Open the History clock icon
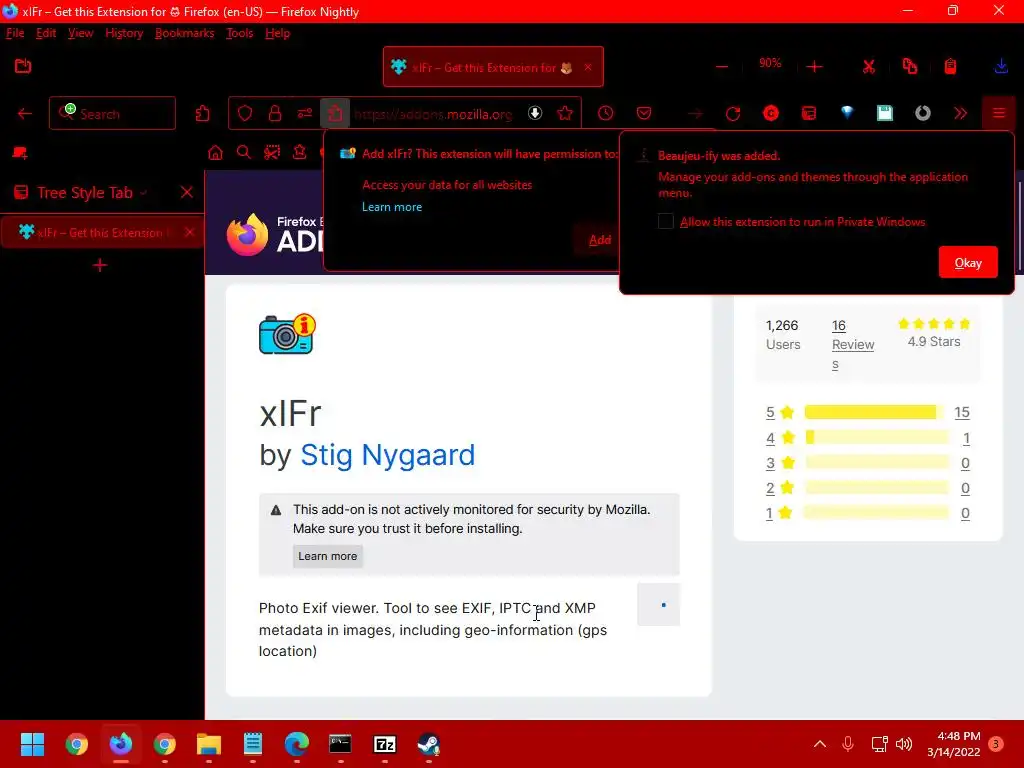 605,114
